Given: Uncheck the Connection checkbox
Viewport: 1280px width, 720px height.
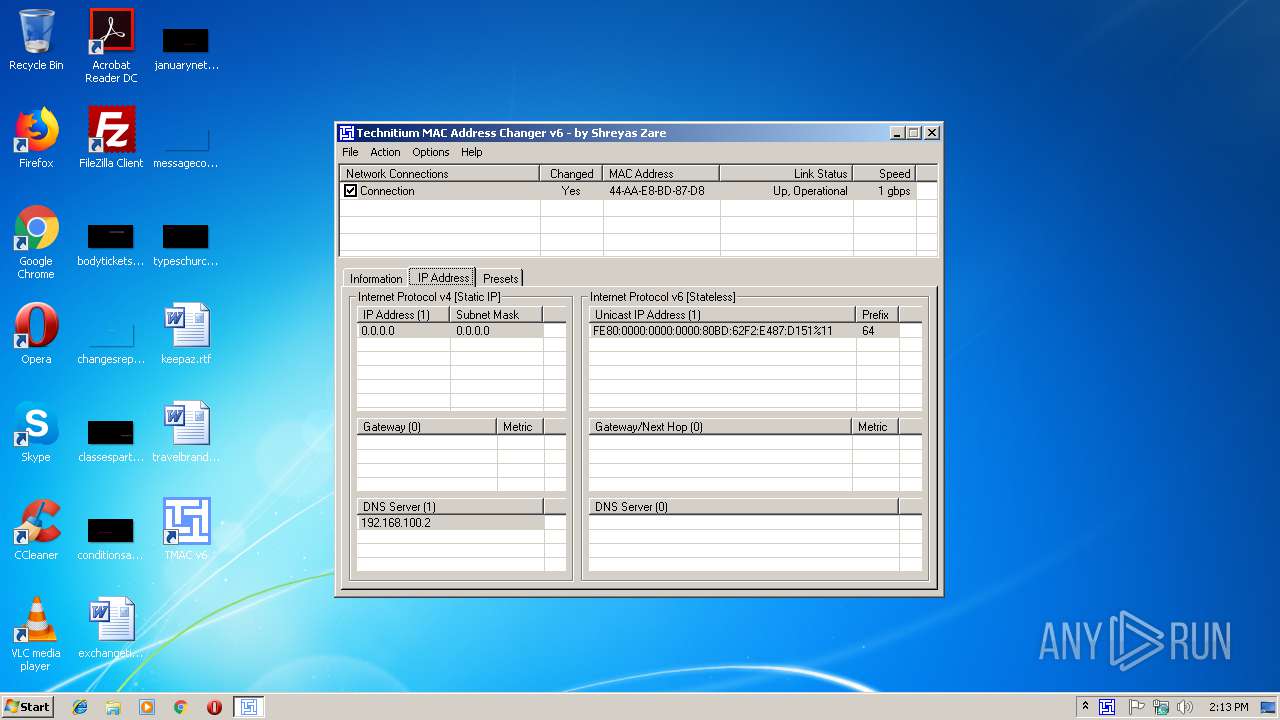Looking at the screenshot, I should 351,191.
